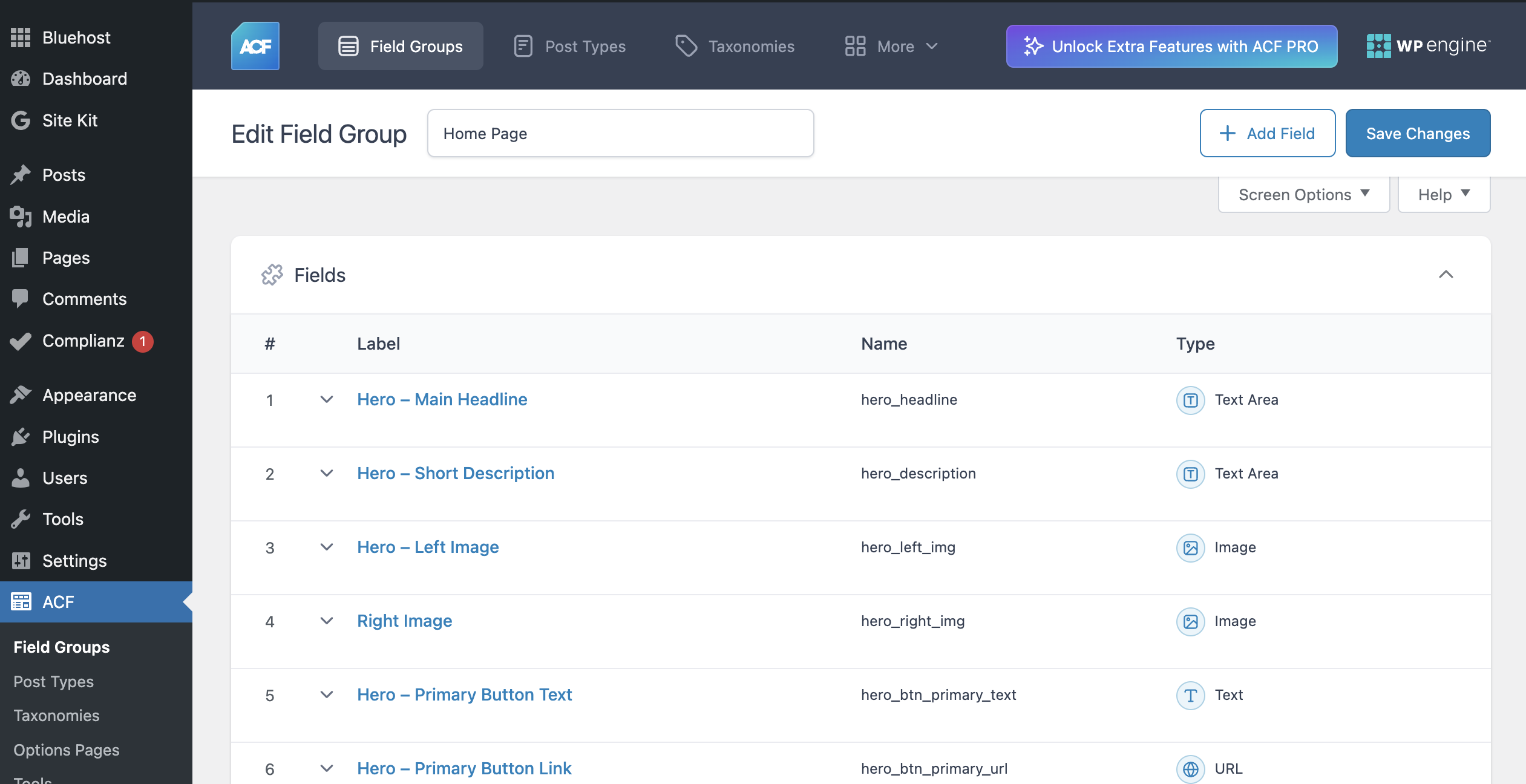Expand the Right Image field row chevron

(x=326, y=621)
